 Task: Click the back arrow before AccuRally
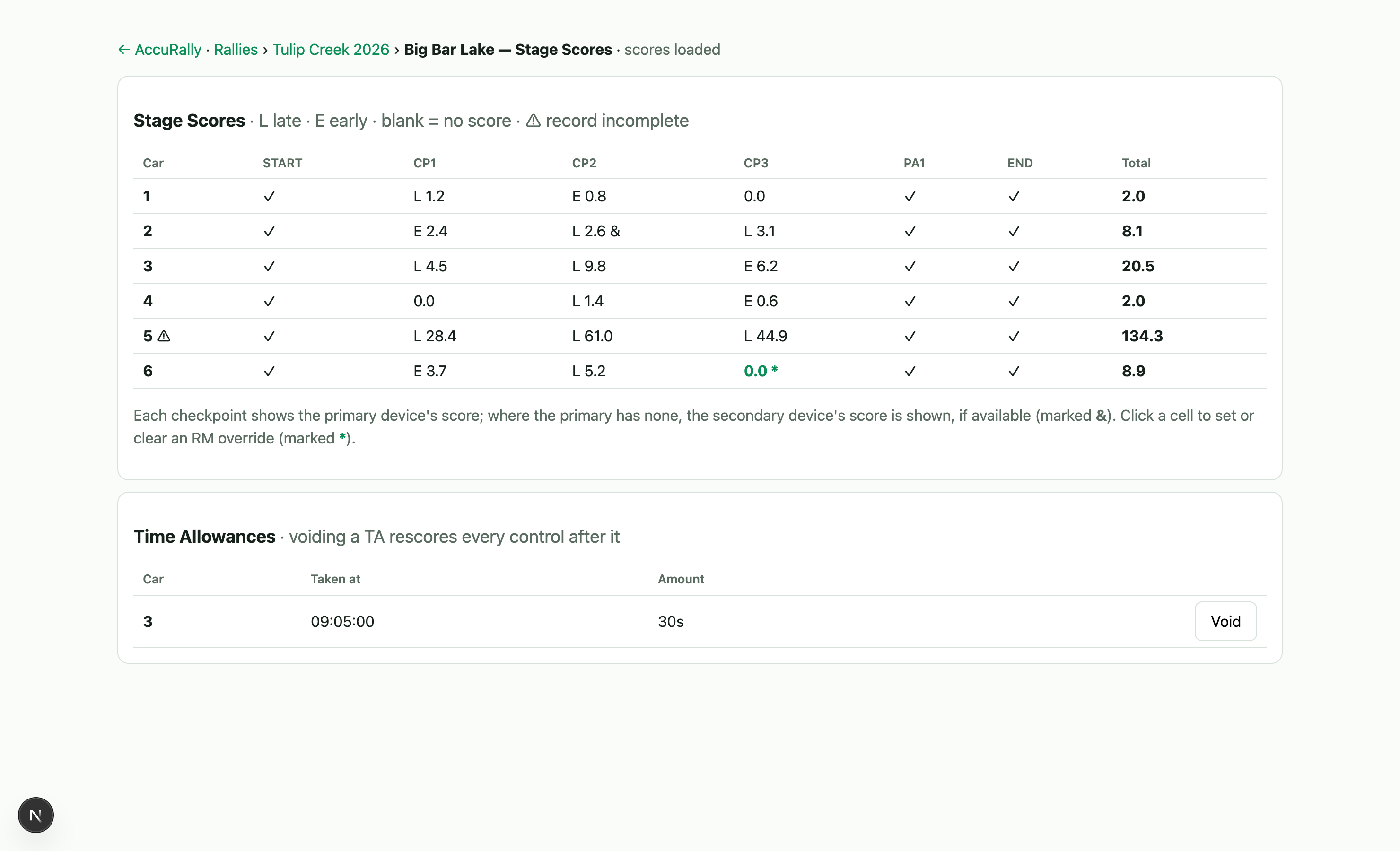coord(124,50)
